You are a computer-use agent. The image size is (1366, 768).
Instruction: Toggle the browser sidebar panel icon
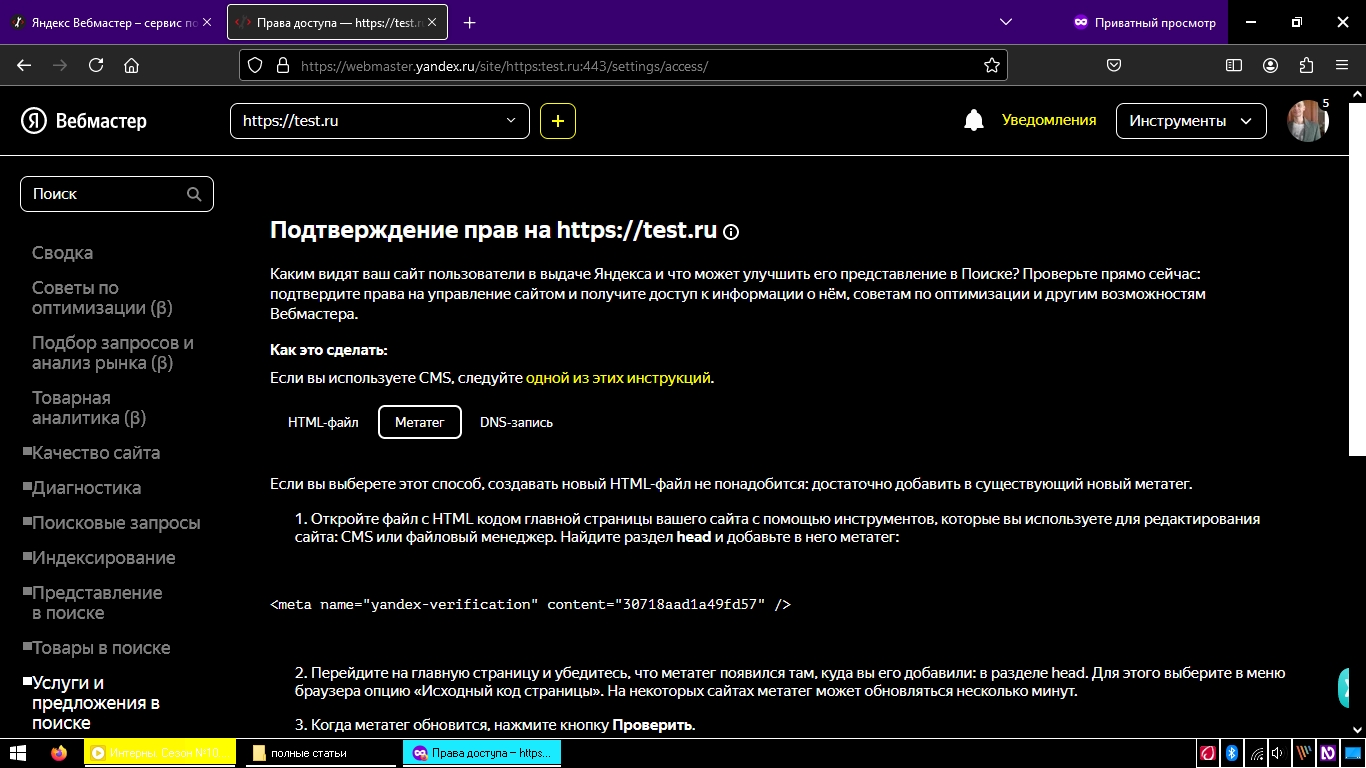[1234, 65]
